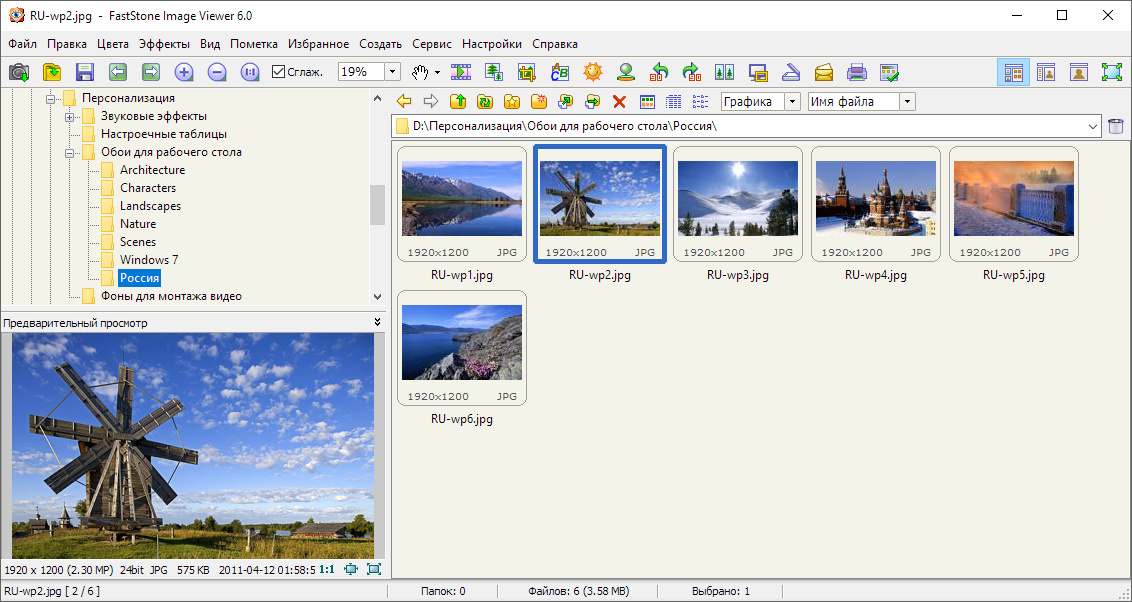Go up one folder level icon
1132x602 pixels.
click(458, 102)
